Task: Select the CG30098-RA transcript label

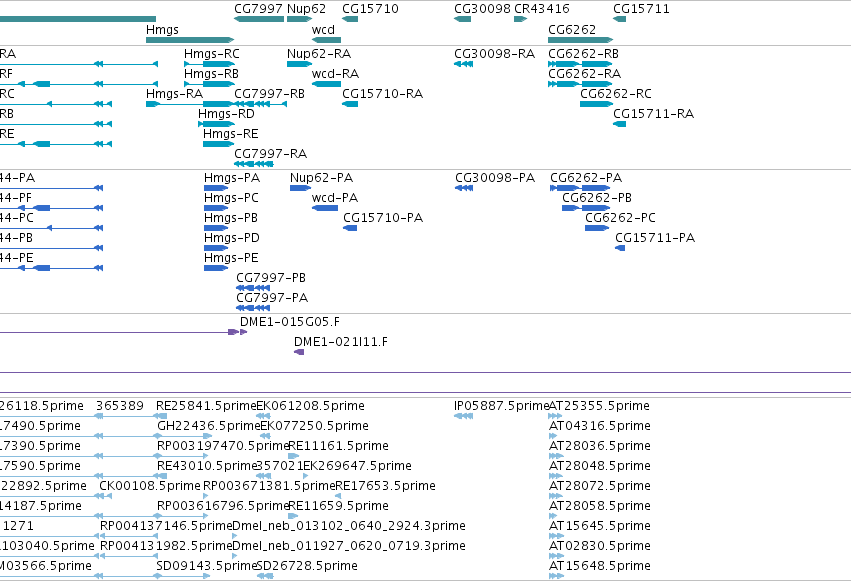Action: 494,54
